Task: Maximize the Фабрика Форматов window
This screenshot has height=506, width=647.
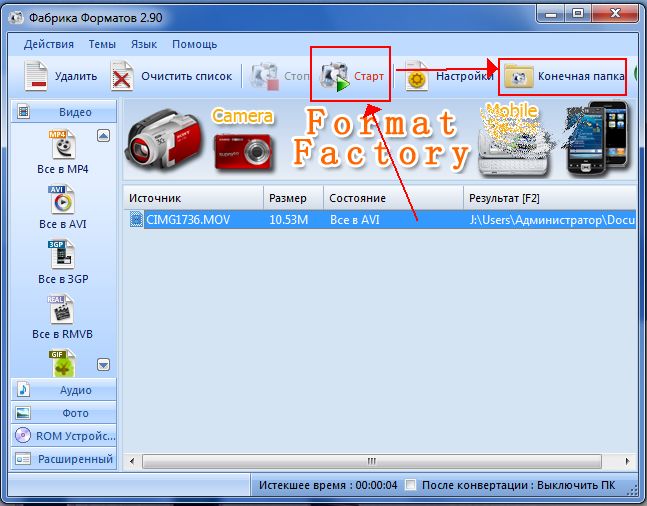Action: [578, 14]
